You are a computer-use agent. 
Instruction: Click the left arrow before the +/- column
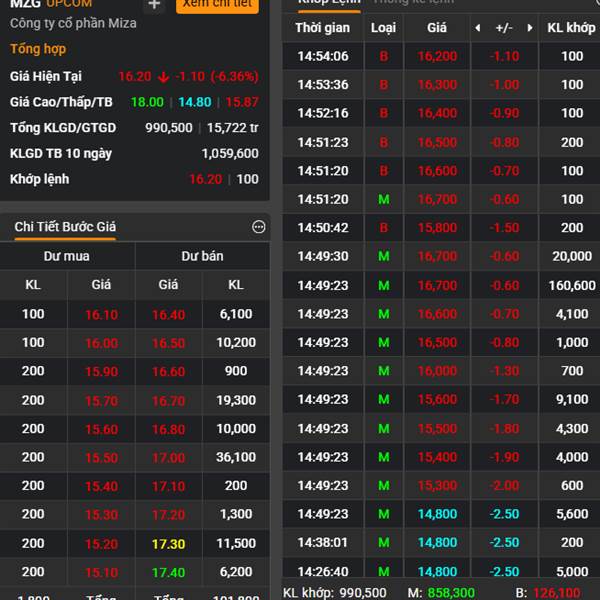477,28
